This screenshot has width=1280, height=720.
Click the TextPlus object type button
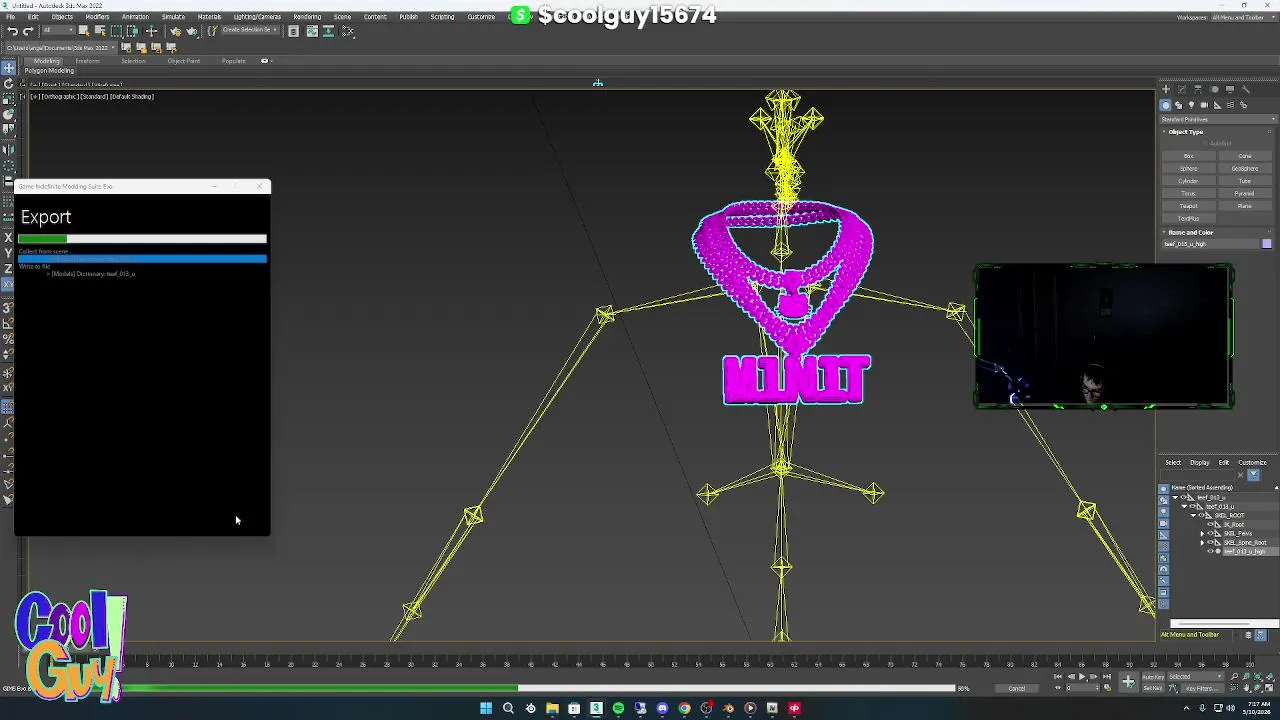tap(1189, 218)
